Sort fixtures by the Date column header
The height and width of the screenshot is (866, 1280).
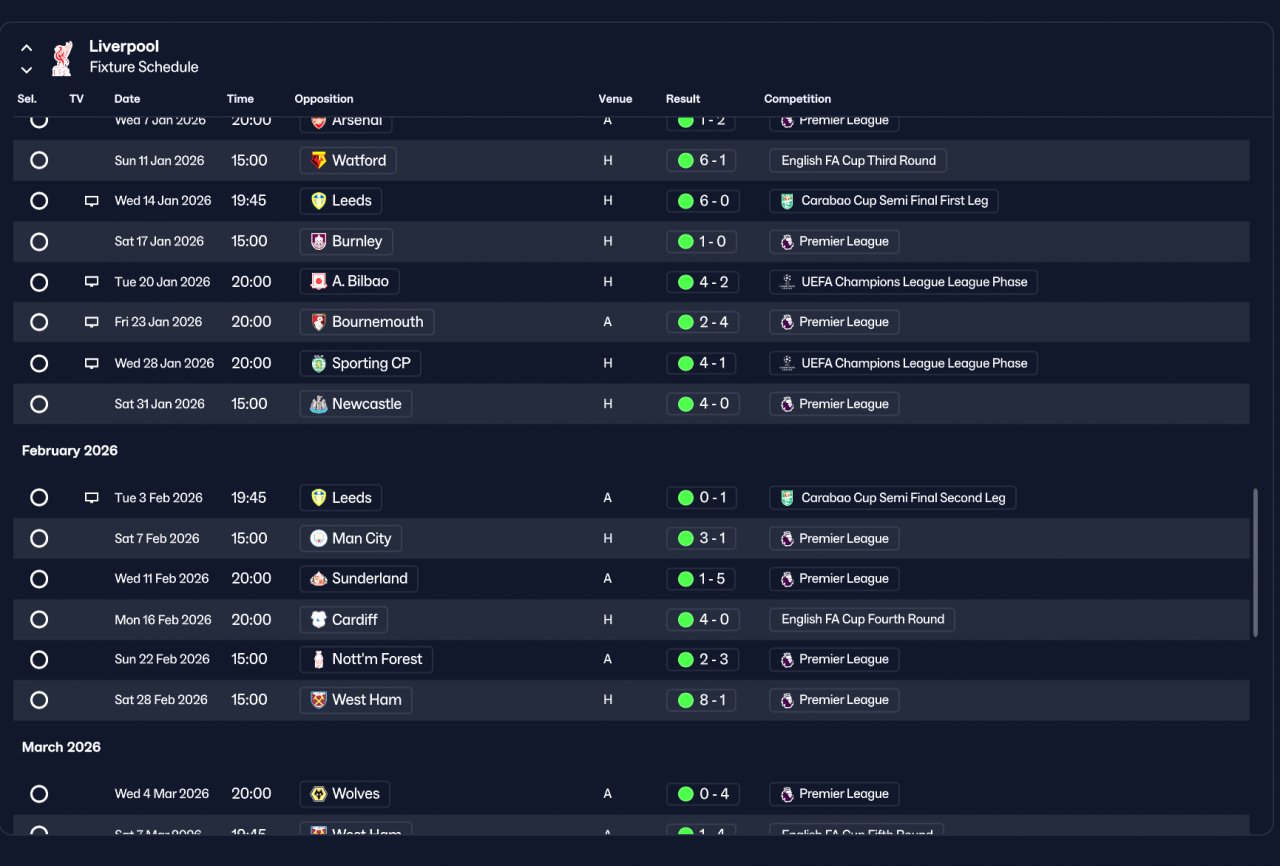(x=127, y=99)
